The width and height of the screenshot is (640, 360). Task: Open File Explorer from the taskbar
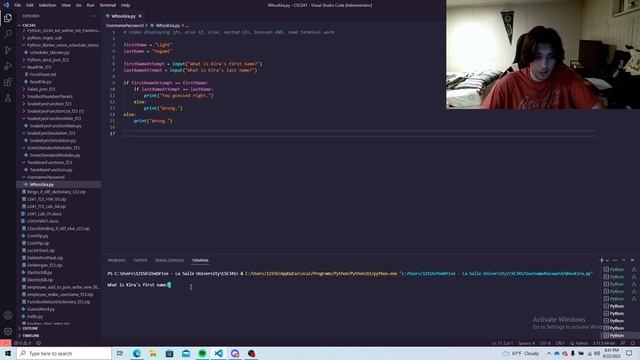point(153,353)
